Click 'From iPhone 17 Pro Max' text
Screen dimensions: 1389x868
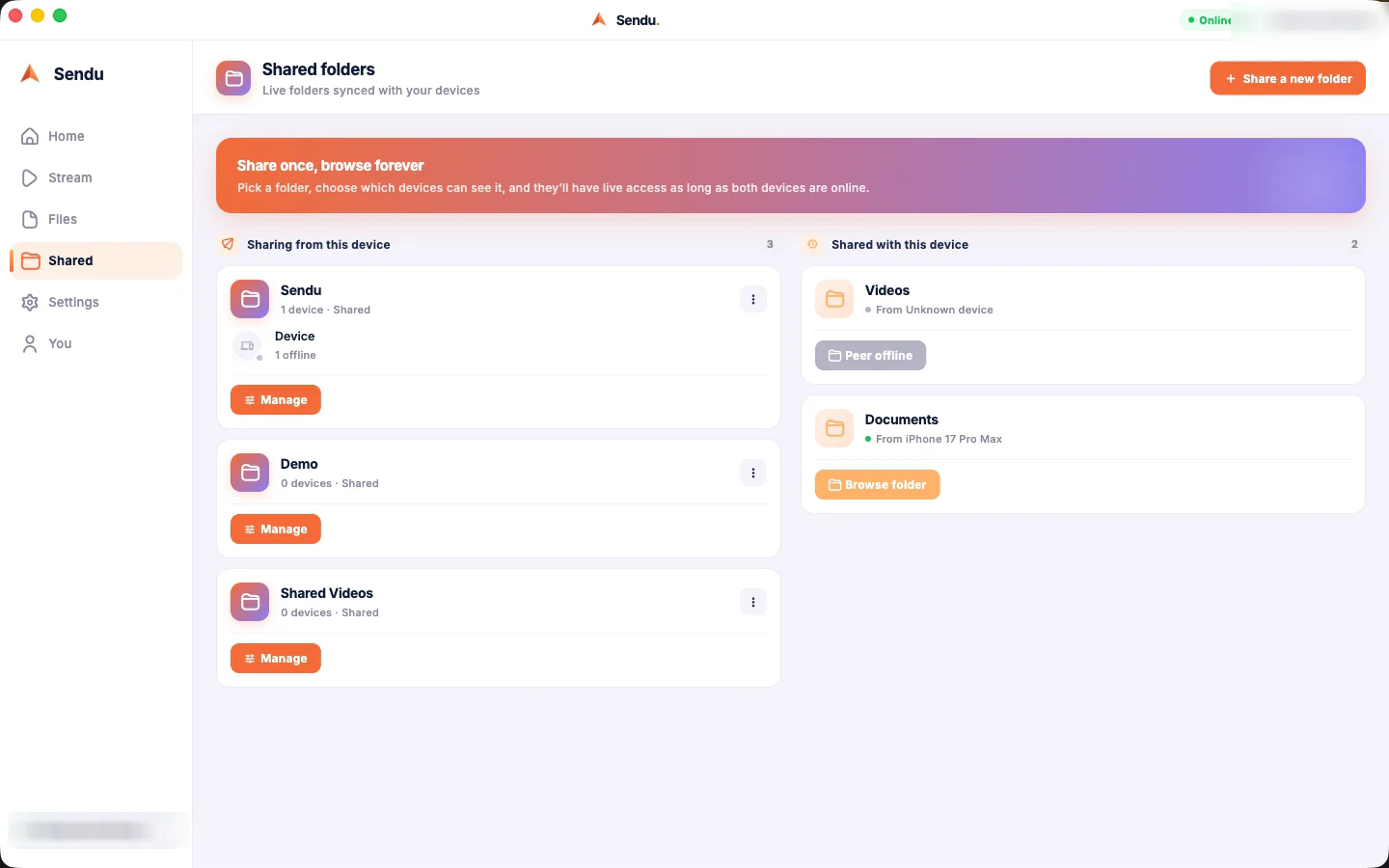click(x=939, y=439)
